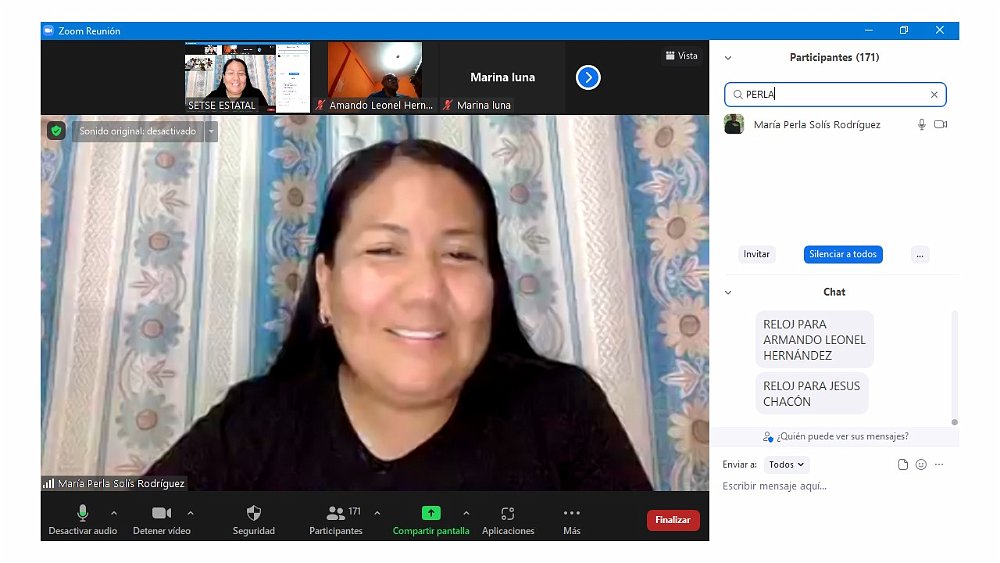The image size is (1000, 563).
Task: Open the Seguridad shield icon
Action: (x=253, y=513)
